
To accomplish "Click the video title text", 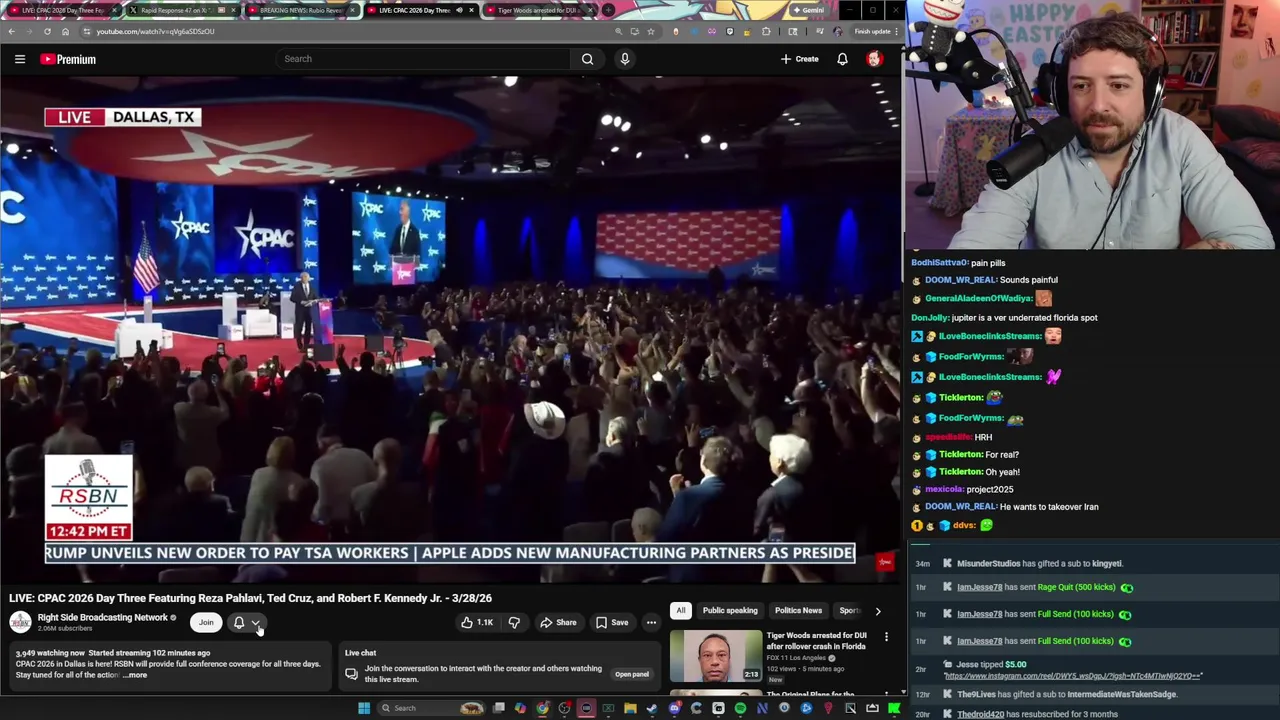I will (x=250, y=598).
